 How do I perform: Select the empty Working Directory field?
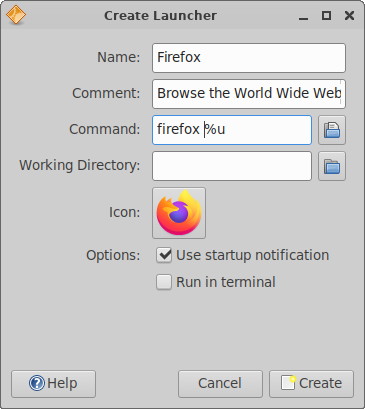tap(232, 166)
